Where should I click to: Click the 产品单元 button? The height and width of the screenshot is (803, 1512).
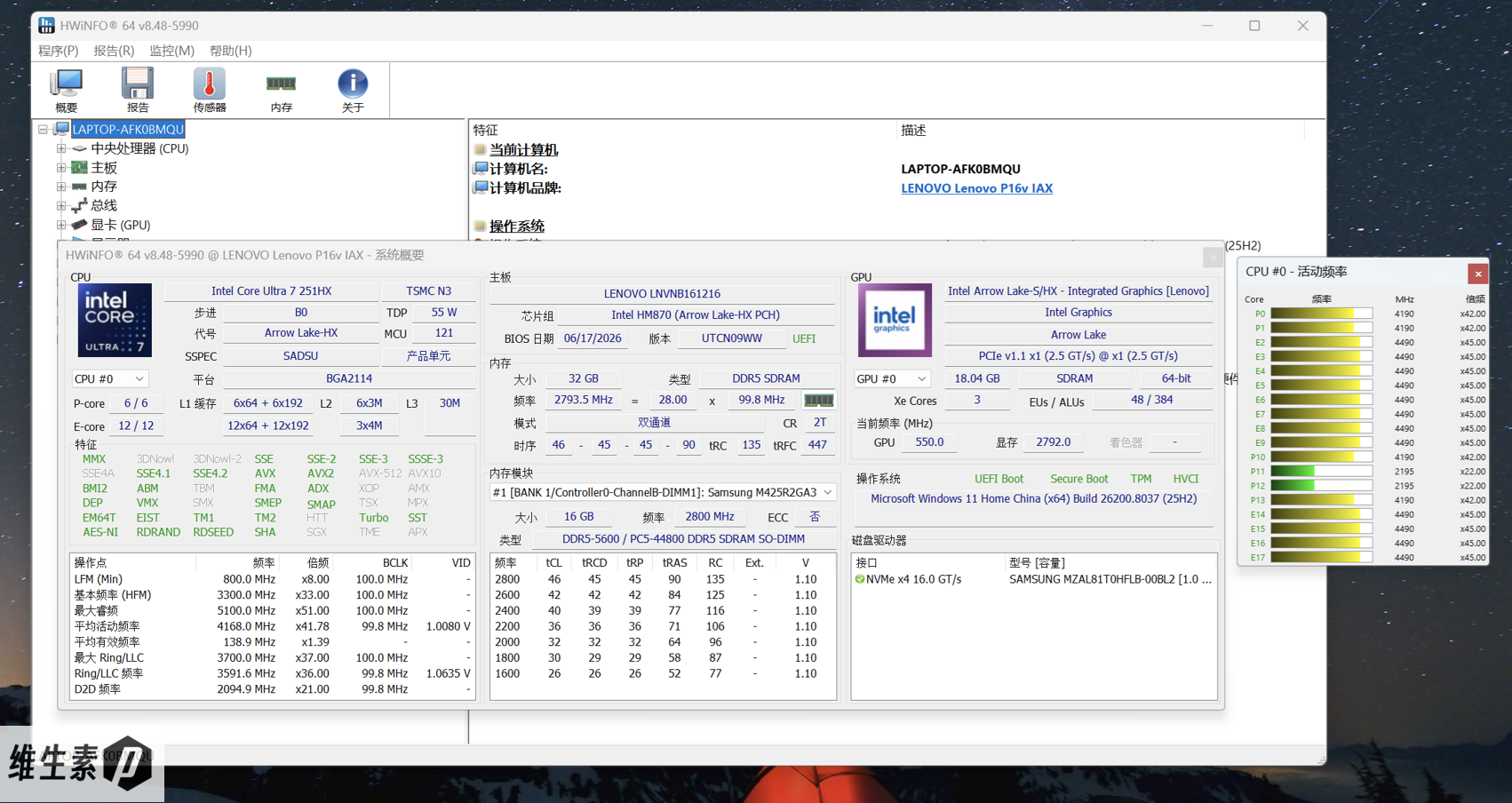click(x=428, y=356)
